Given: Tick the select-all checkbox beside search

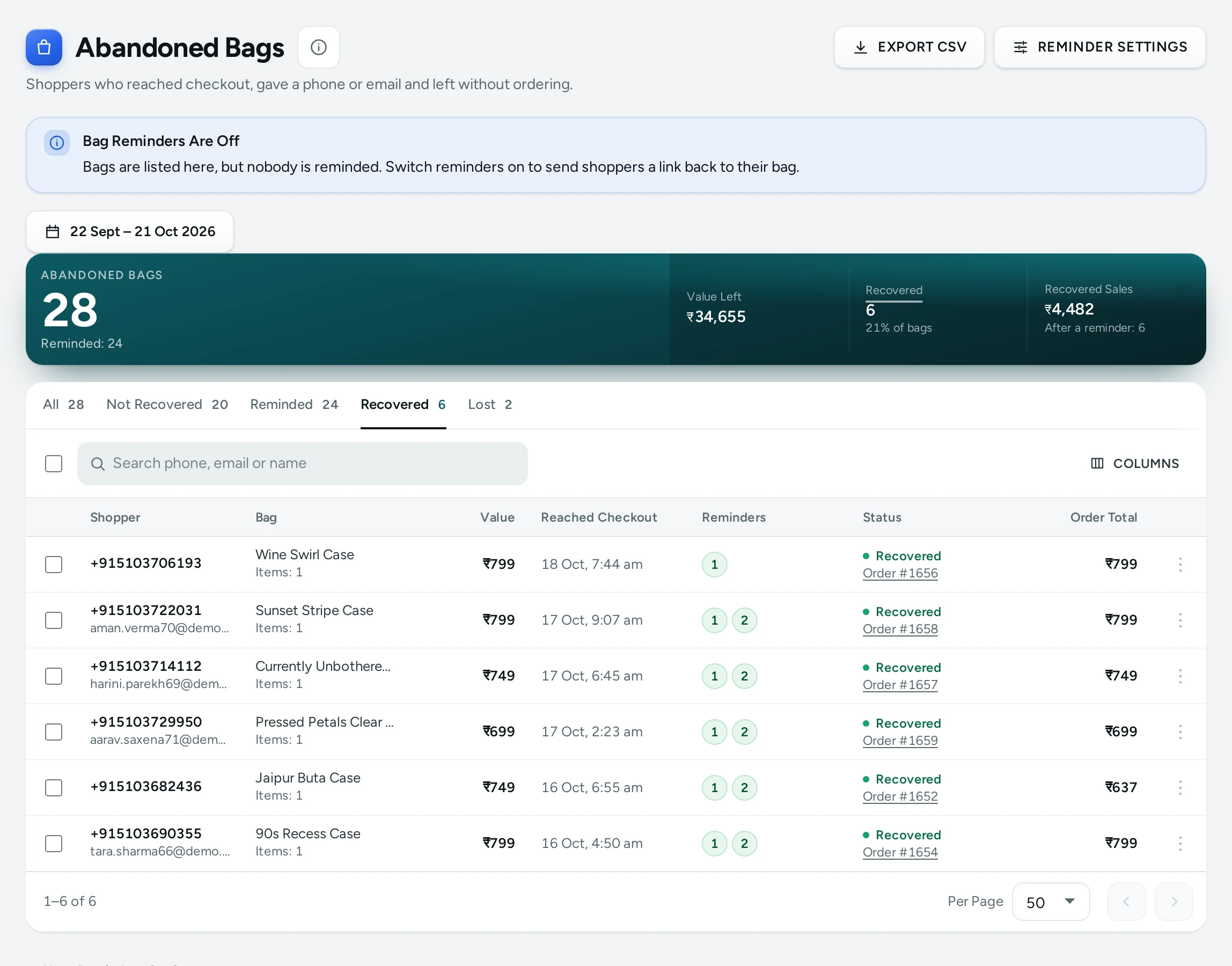Looking at the screenshot, I should tap(54, 463).
